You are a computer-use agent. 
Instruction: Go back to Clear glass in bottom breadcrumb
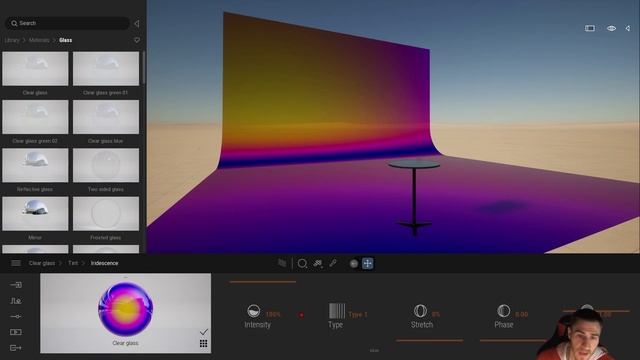(42, 263)
